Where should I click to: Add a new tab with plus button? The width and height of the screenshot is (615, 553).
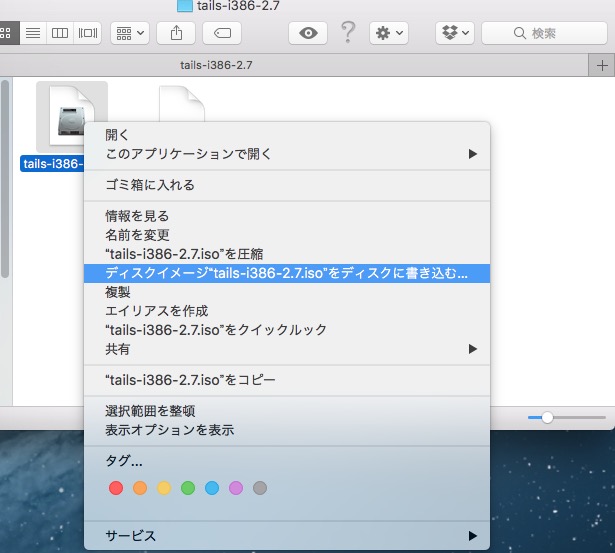click(x=602, y=65)
